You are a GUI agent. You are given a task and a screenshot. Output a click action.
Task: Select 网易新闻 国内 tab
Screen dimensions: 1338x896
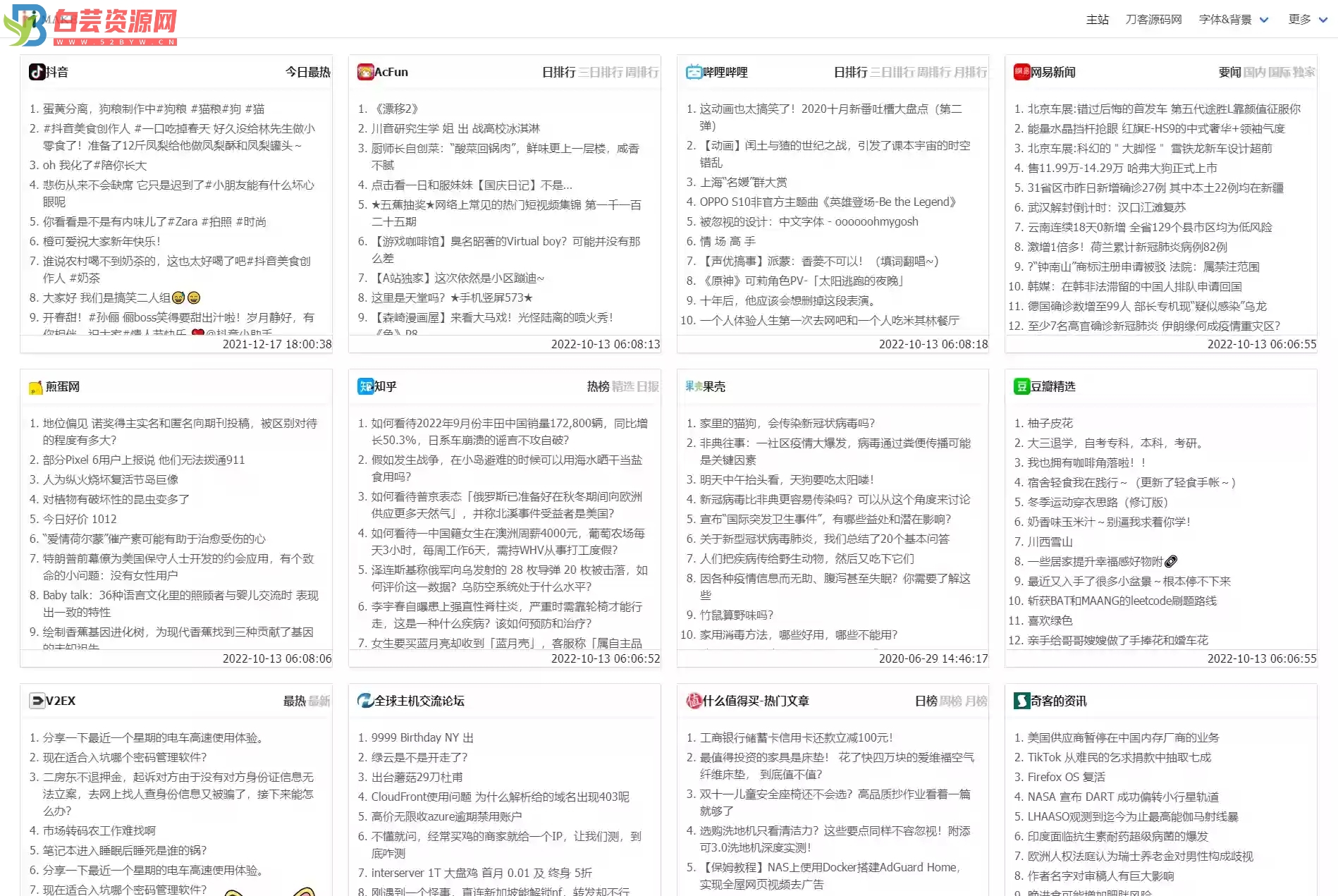tap(1255, 72)
